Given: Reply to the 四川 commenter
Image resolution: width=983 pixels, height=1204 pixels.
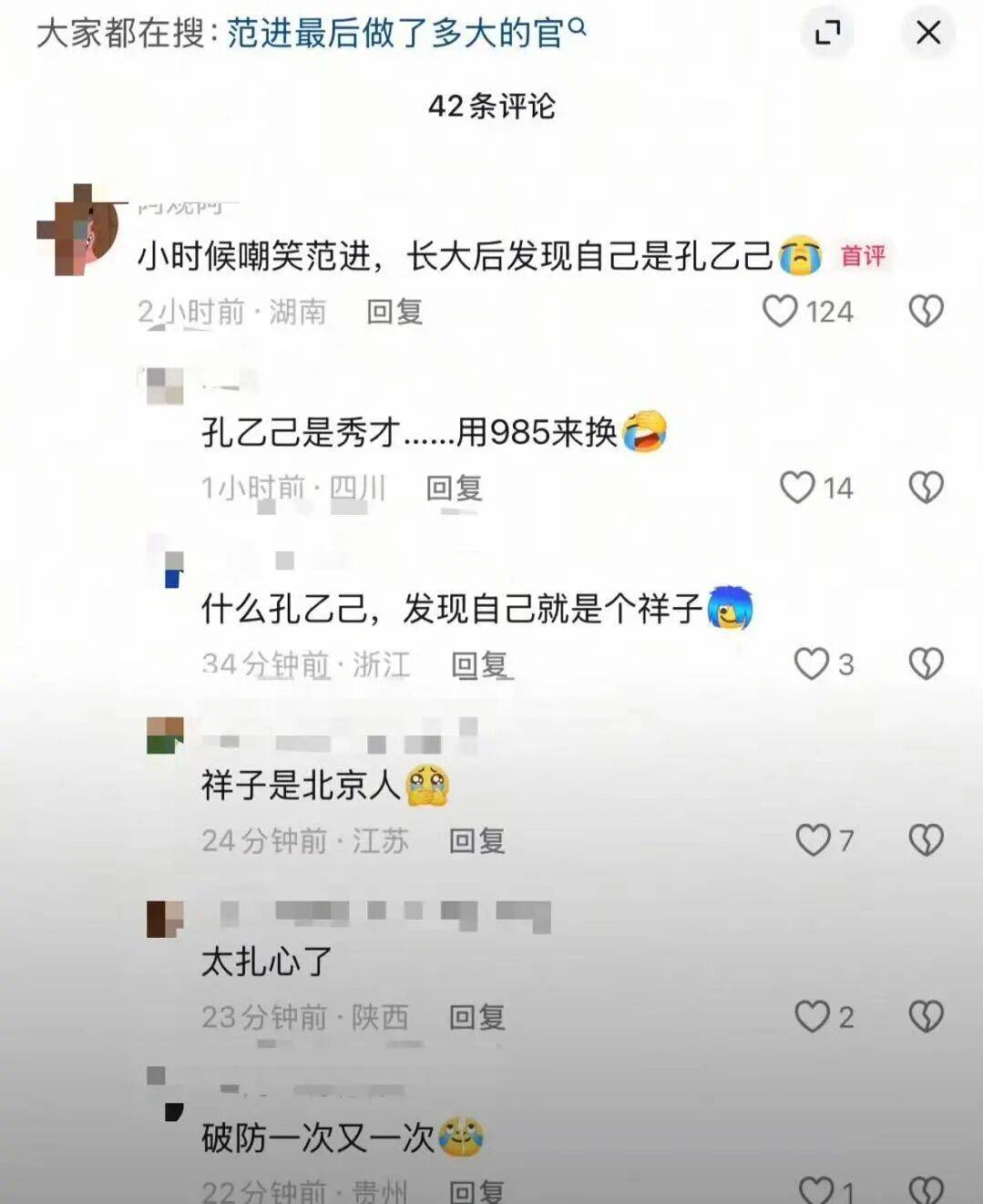Looking at the screenshot, I should [454, 489].
